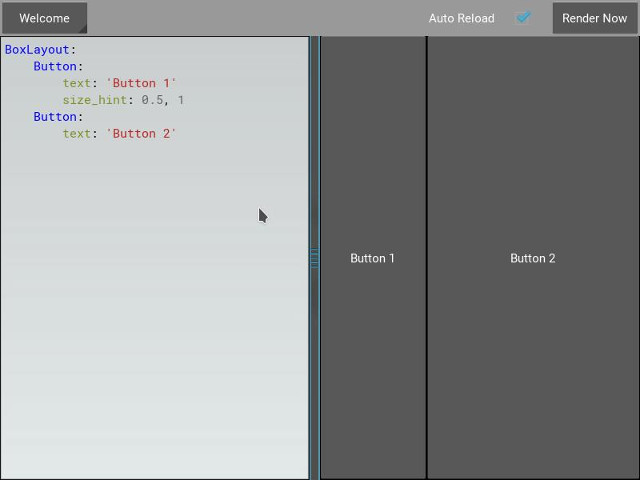Screen dimensions: 640x480
Task: Click the Auto Reload label text
Action: [x=461, y=18]
